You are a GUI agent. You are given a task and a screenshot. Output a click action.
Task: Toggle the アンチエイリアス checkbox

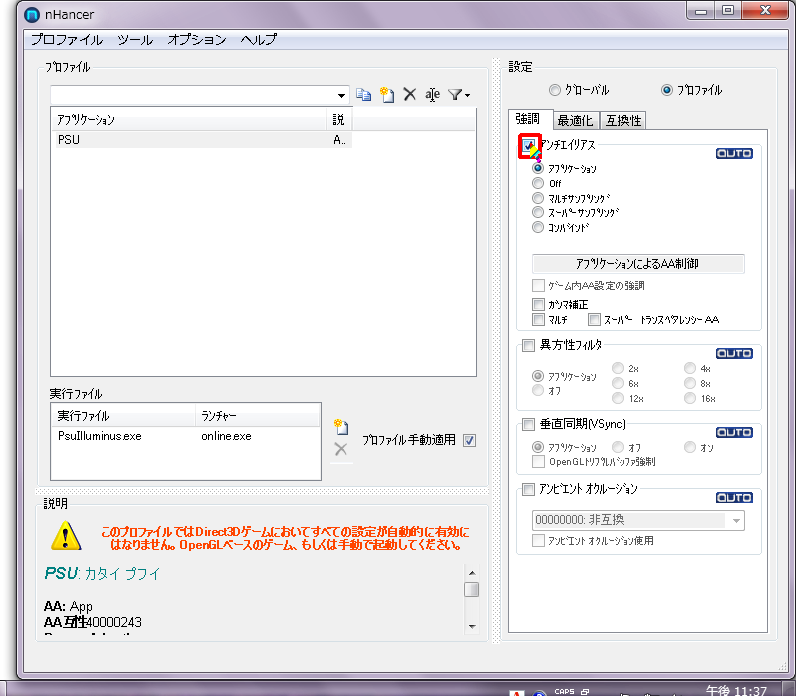[528, 145]
